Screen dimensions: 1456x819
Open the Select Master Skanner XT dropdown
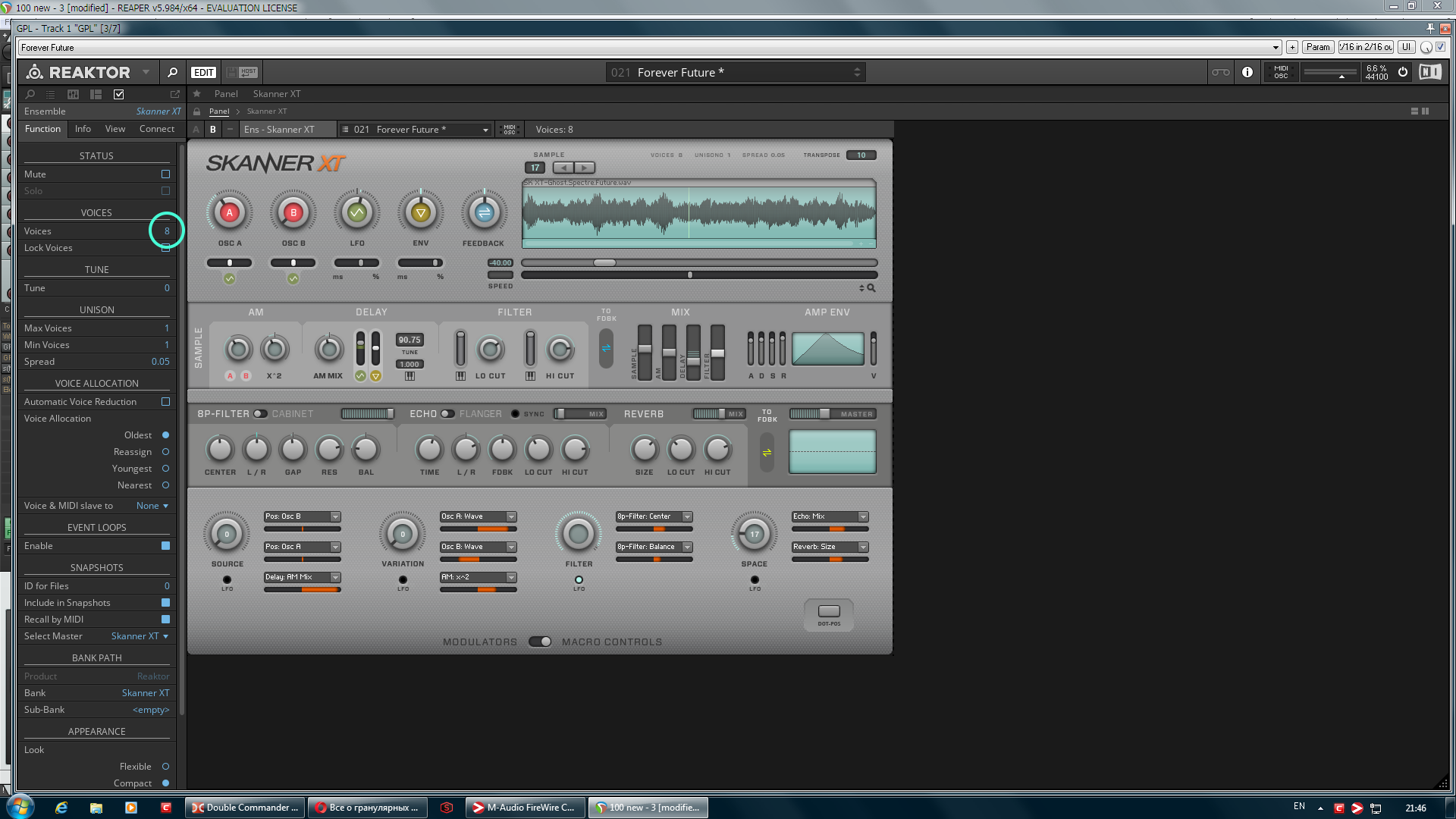140,636
